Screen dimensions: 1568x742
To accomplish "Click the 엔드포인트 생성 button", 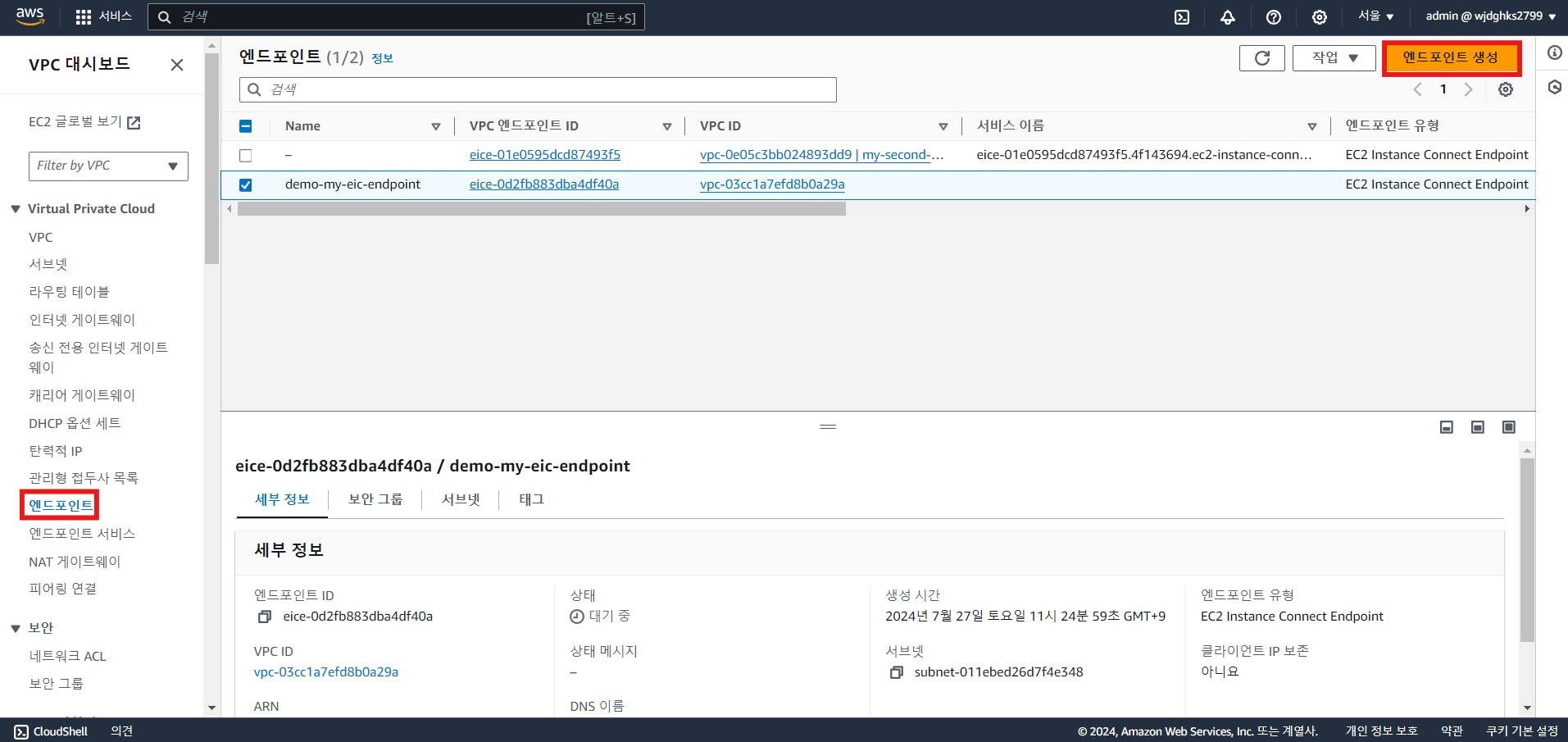I will [x=1451, y=57].
